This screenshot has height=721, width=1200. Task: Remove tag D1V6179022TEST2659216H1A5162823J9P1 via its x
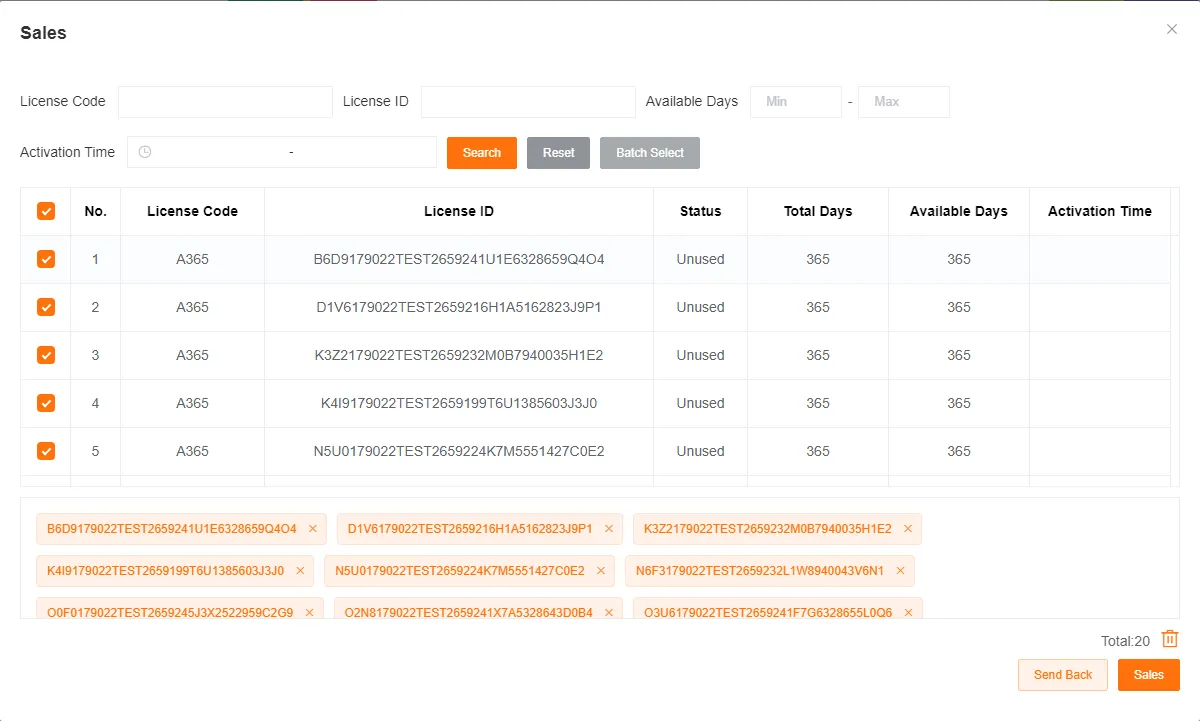tap(609, 529)
